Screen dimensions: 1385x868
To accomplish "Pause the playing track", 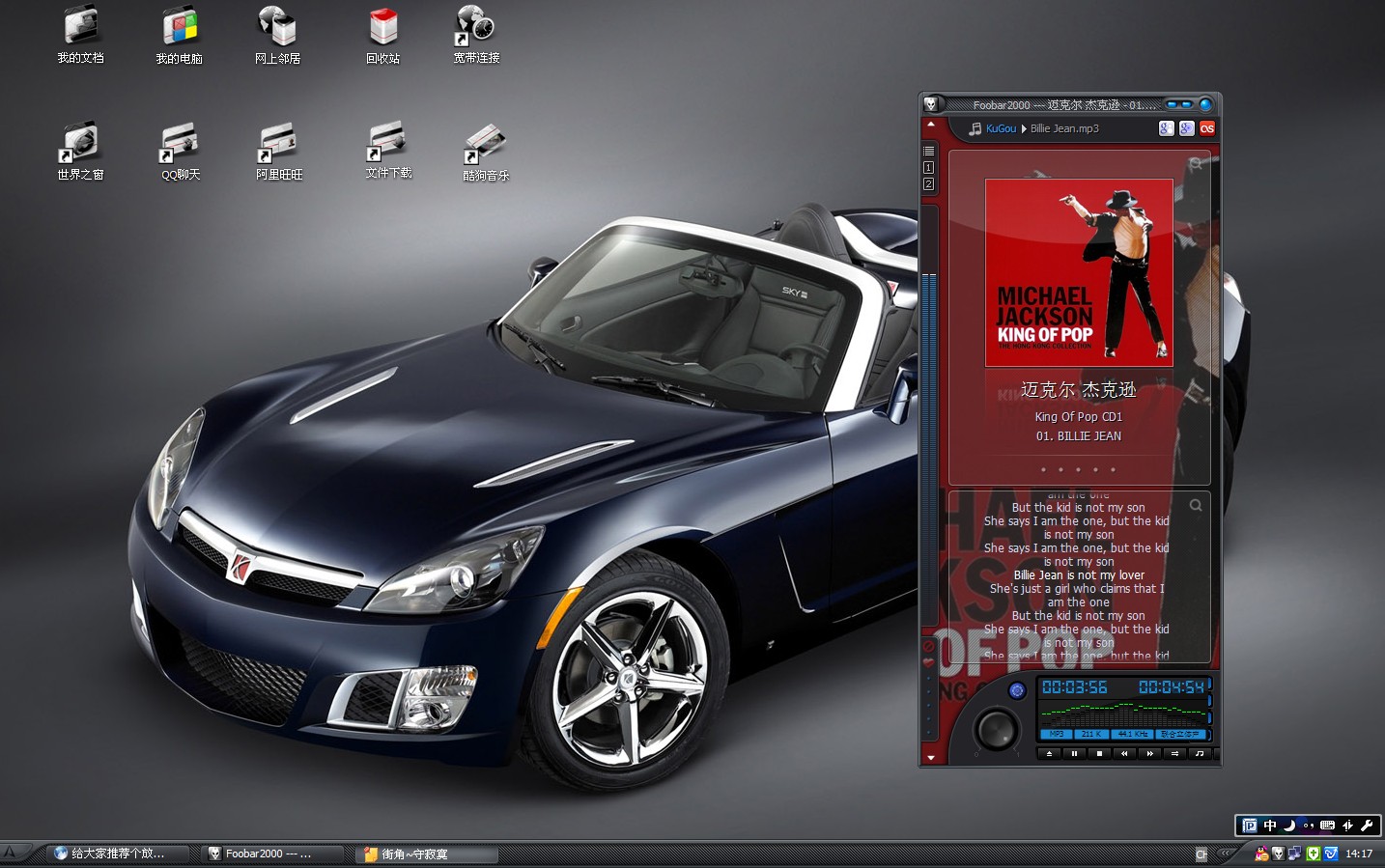I will click(1073, 753).
